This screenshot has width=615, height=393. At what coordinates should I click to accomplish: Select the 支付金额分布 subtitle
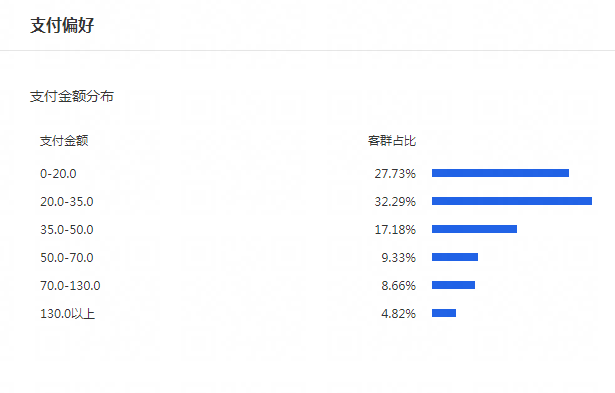tap(72, 96)
